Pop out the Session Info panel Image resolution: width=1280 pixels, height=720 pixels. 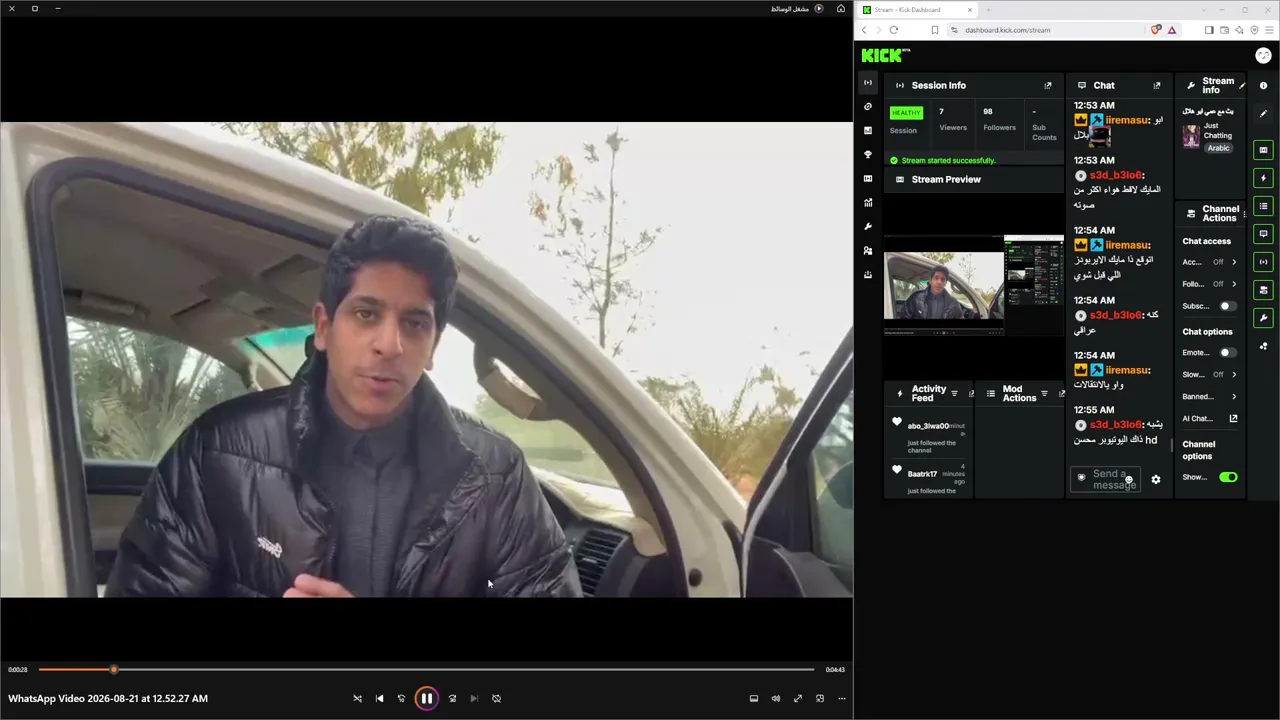click(1048, 85)
